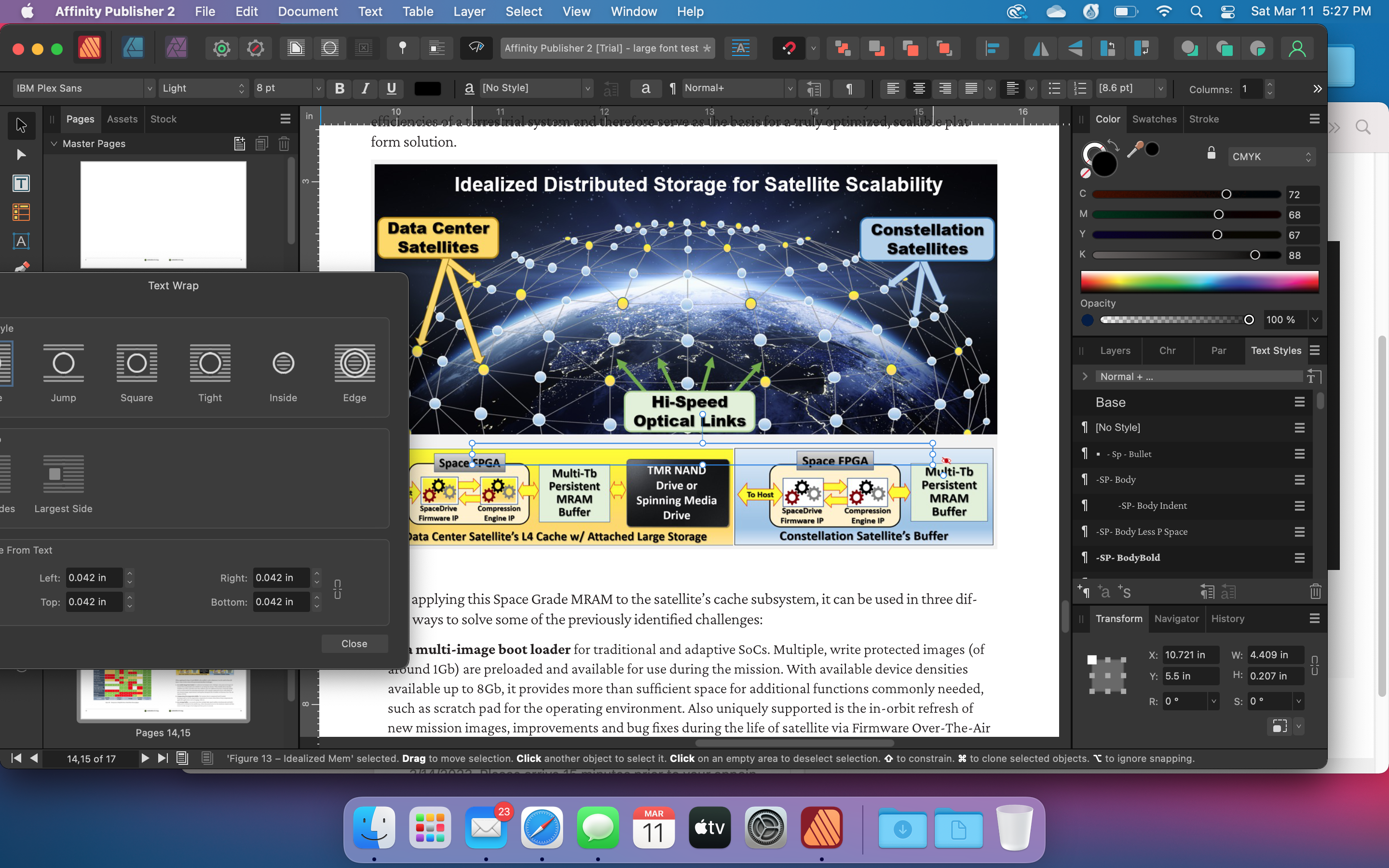Set text alignment to left

893,88
